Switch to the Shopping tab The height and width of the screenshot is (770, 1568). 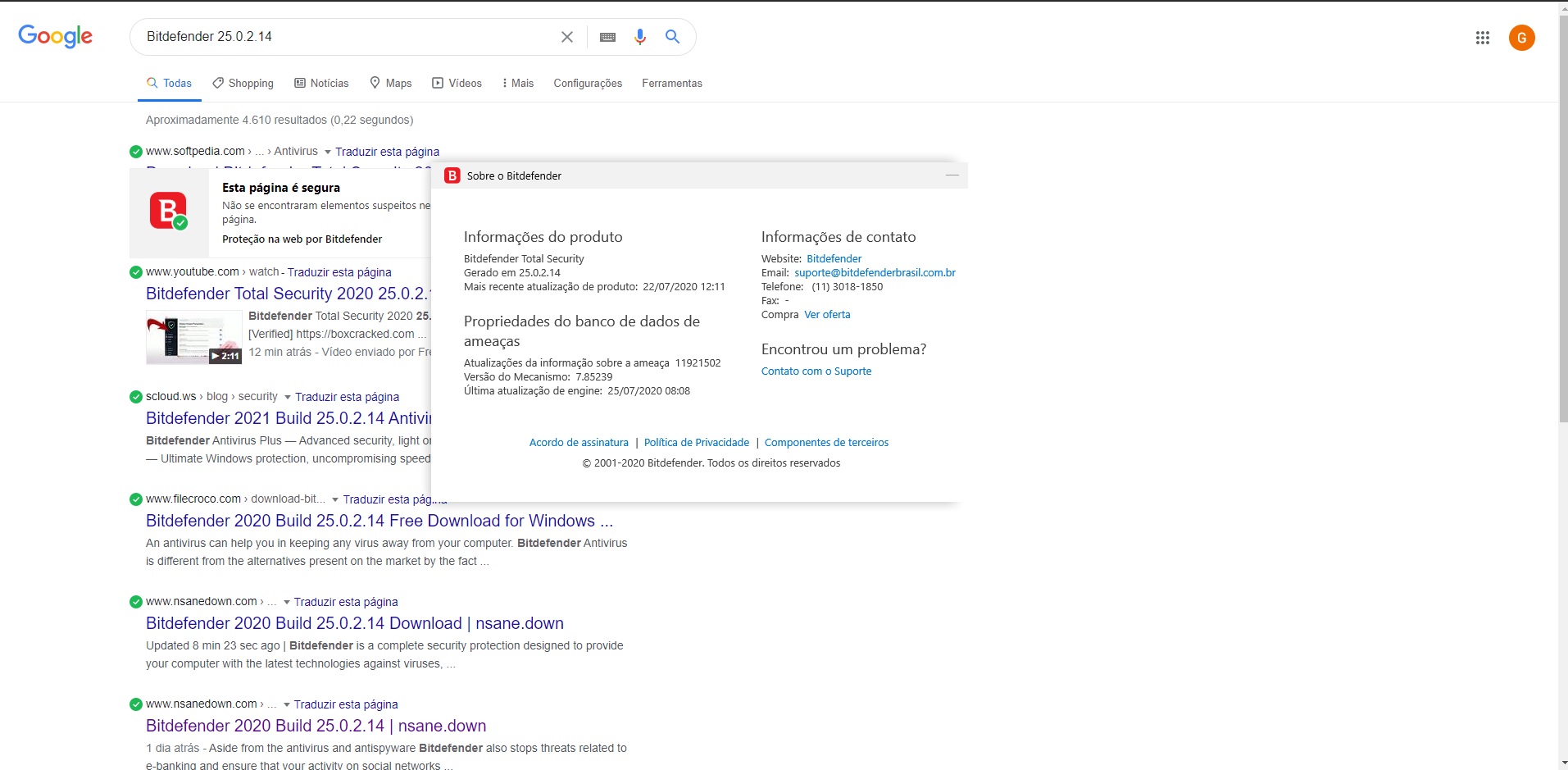click(x=243, y=83)
